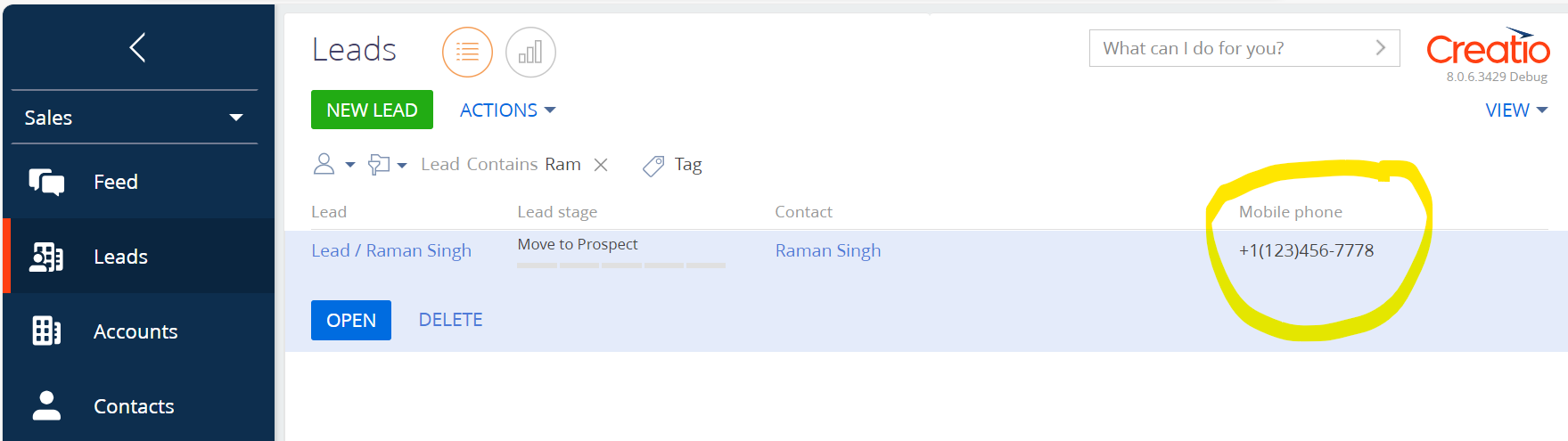Focus the 'What can I do for you?' field

(1233, 48)
